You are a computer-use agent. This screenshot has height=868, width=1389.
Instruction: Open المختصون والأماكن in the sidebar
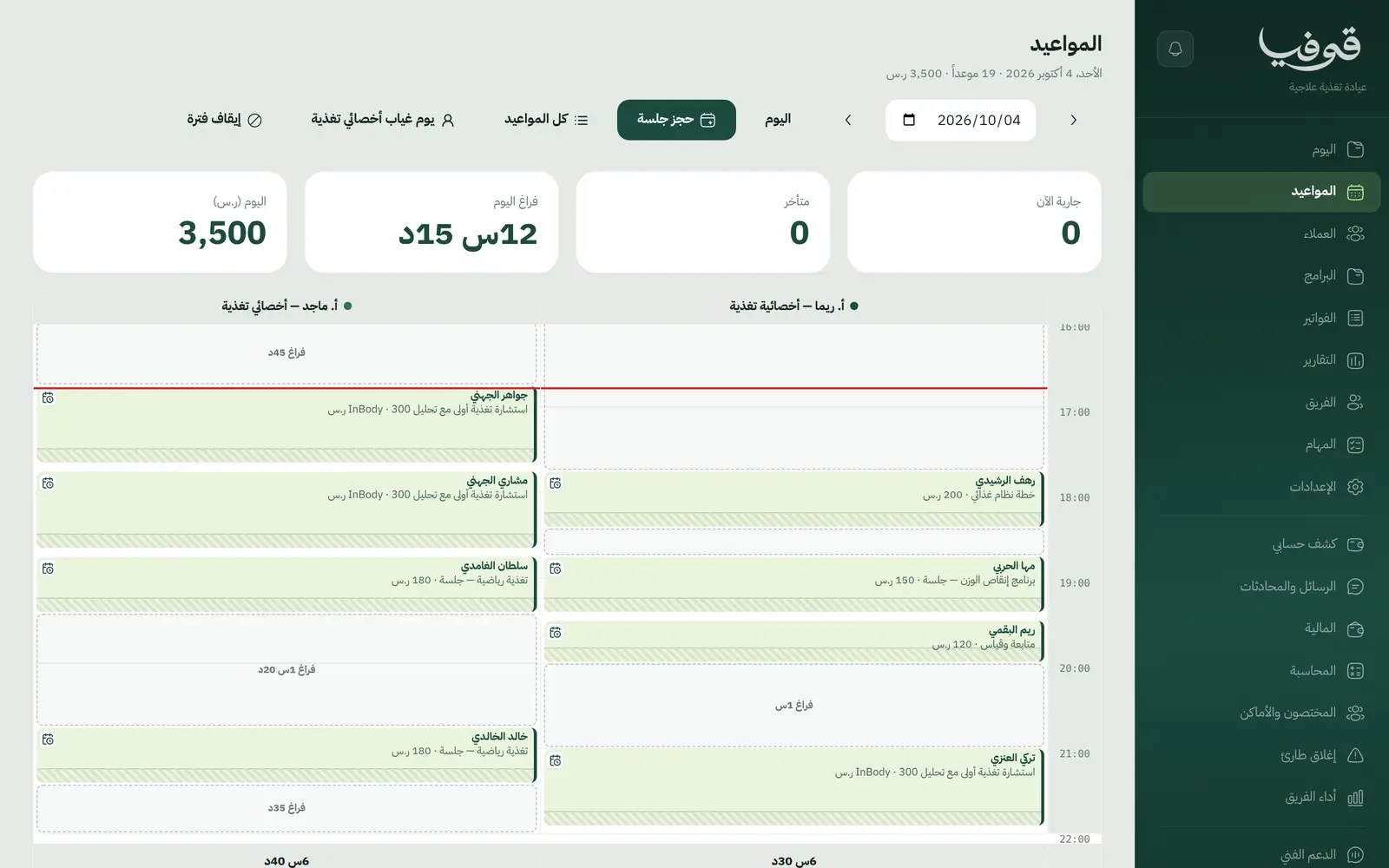[1261, 713]
